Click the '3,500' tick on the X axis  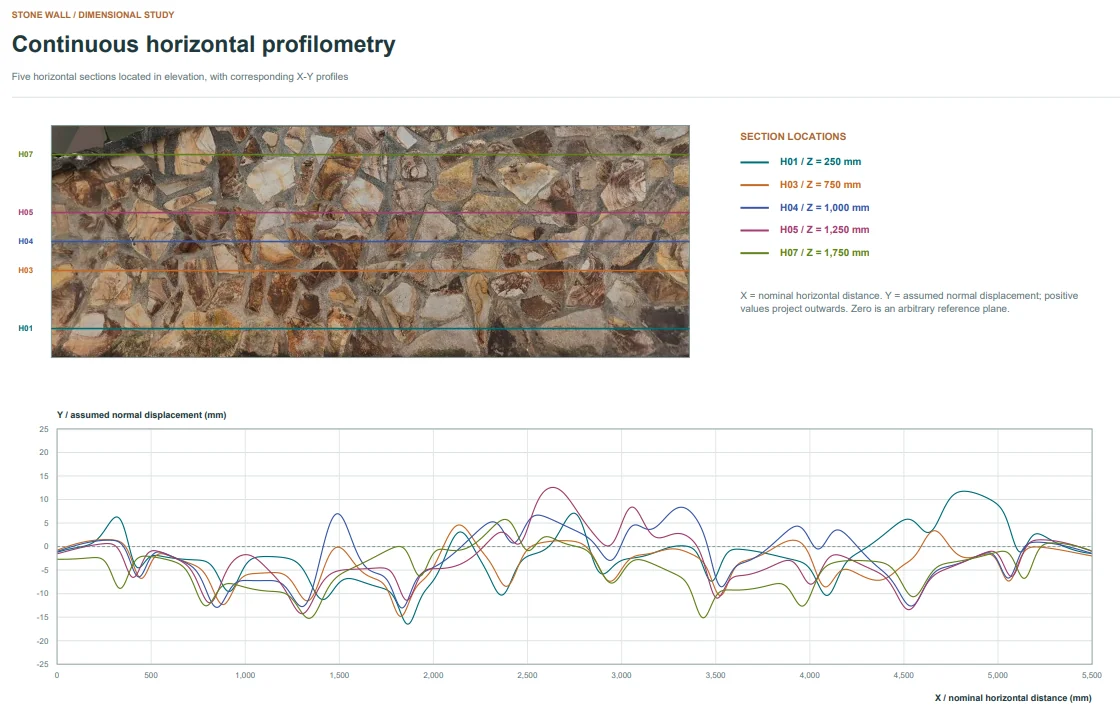point(715,675)
